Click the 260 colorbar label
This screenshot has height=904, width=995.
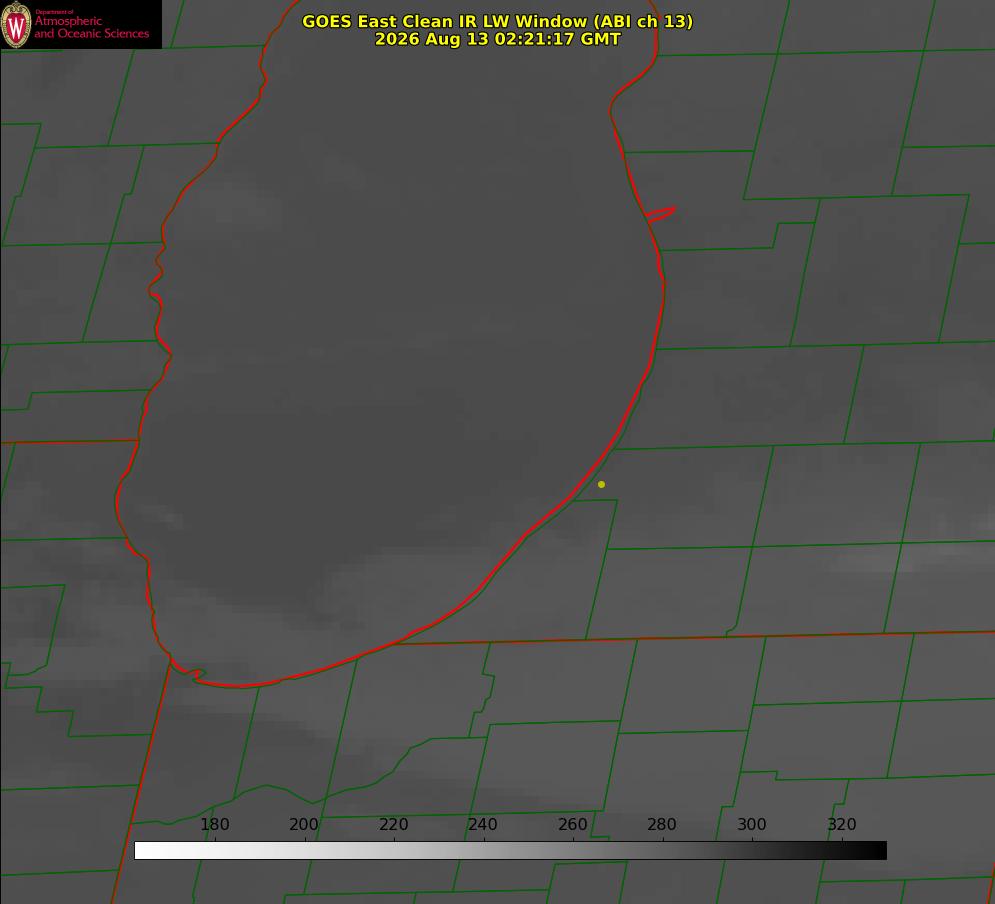[x=572, y=825]
